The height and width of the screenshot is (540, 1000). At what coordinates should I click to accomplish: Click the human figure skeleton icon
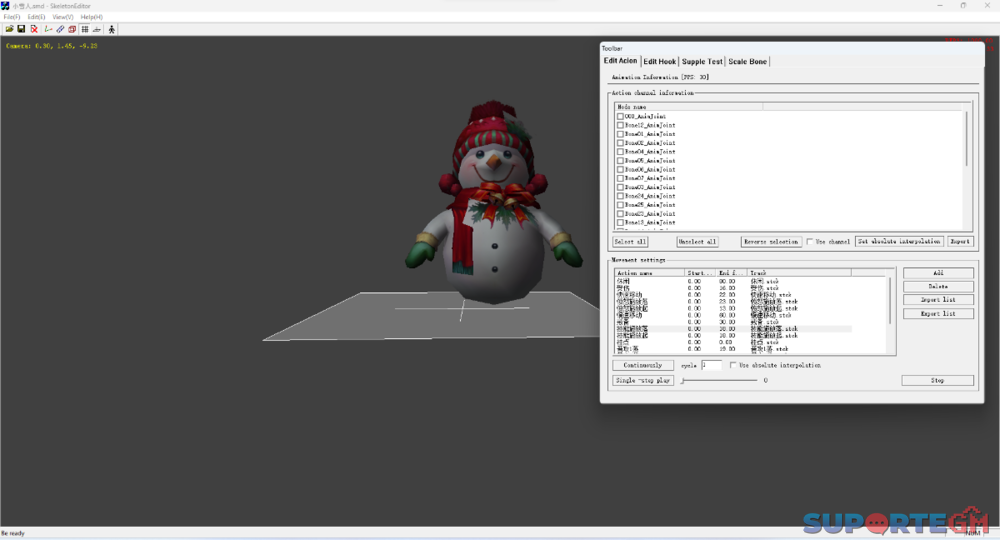click(111, 29)
